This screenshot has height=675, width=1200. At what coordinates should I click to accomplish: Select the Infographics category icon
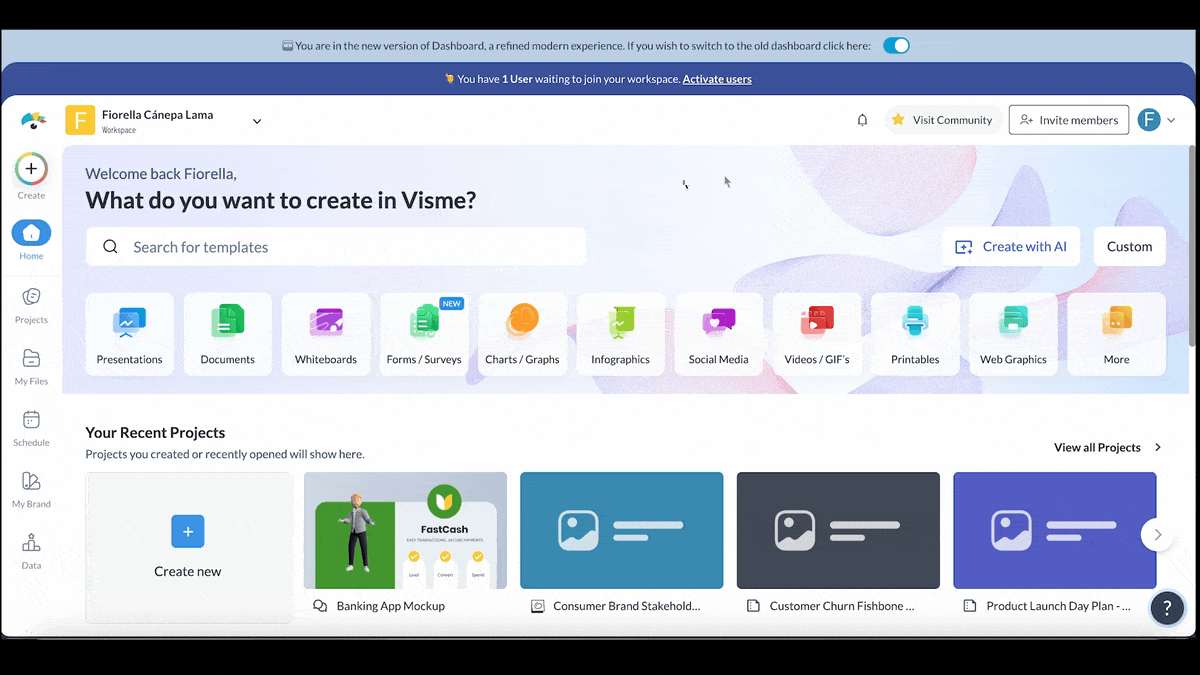tap(620, 323)
